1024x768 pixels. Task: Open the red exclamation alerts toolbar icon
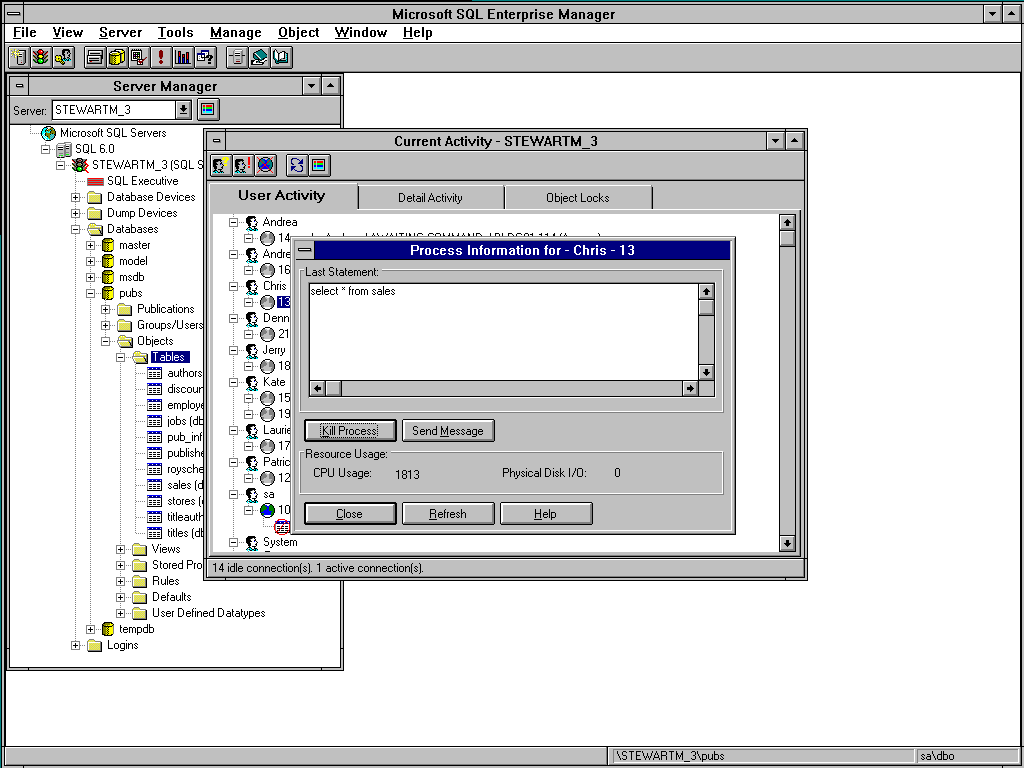pyautogui.click(x=161, y=57)
